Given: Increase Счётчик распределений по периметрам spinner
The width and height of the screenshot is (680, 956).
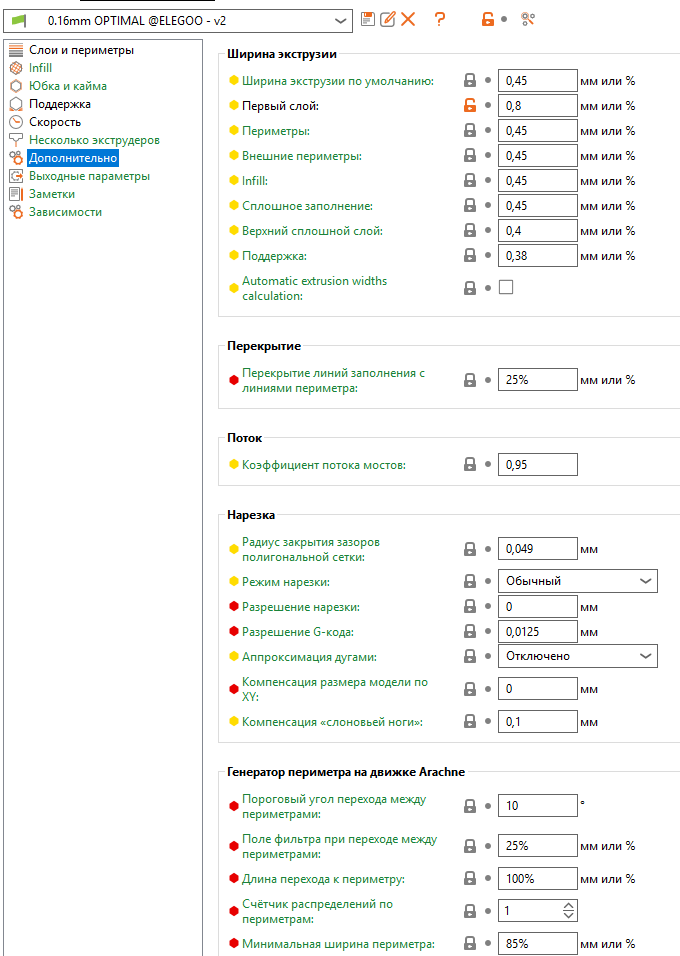Looking at the screenshot, I should [x=569, y=907].
